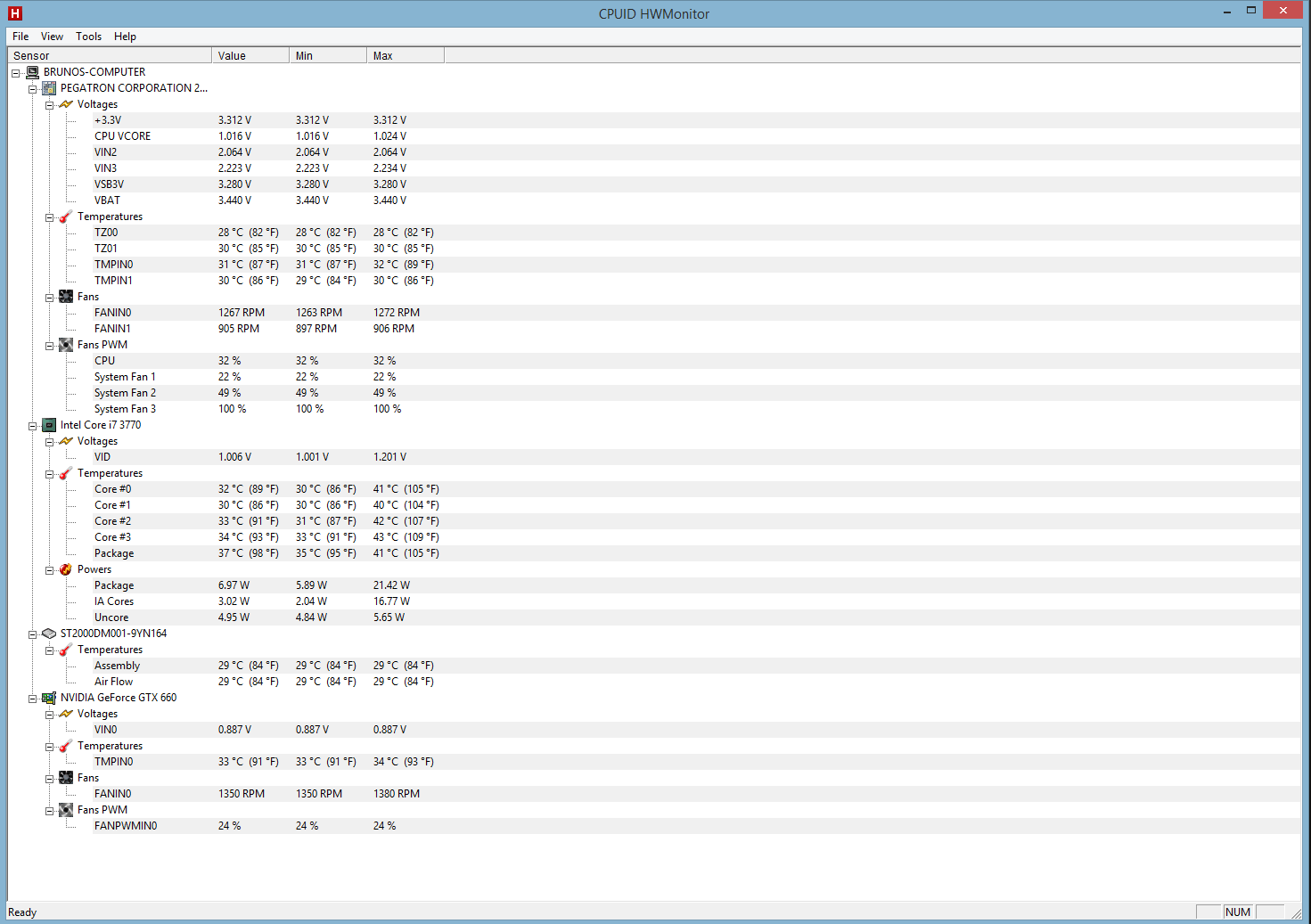Collapse the motherboard Fans group
Viewport: 1311px width, 924px height.
point(49,298)
